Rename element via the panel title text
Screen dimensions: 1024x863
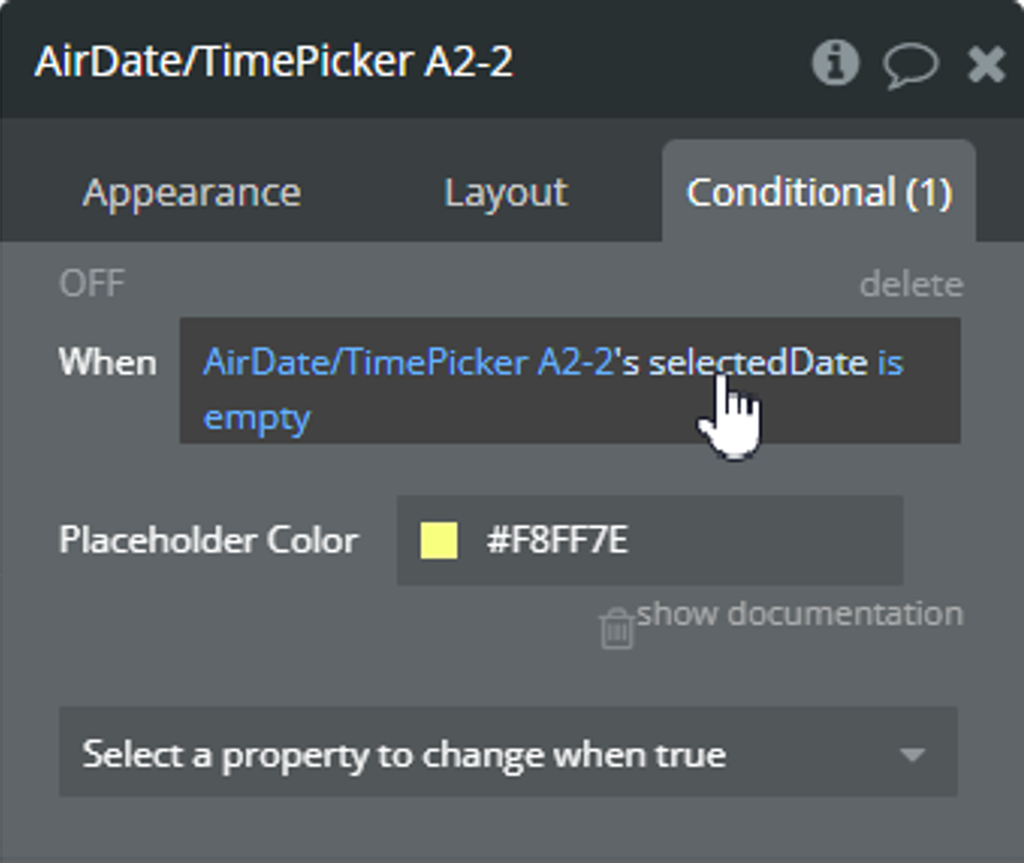pyautogui.click(x=274, y=62)
